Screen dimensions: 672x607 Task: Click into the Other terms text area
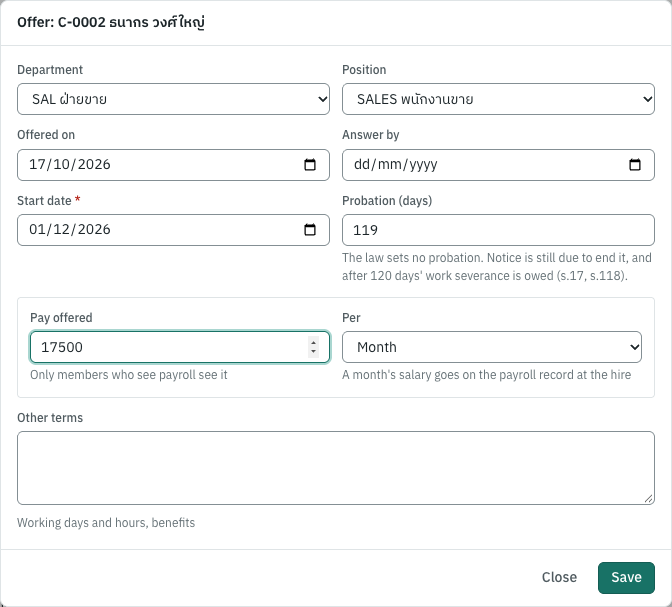pyautogui.click(x=336, y=468)
